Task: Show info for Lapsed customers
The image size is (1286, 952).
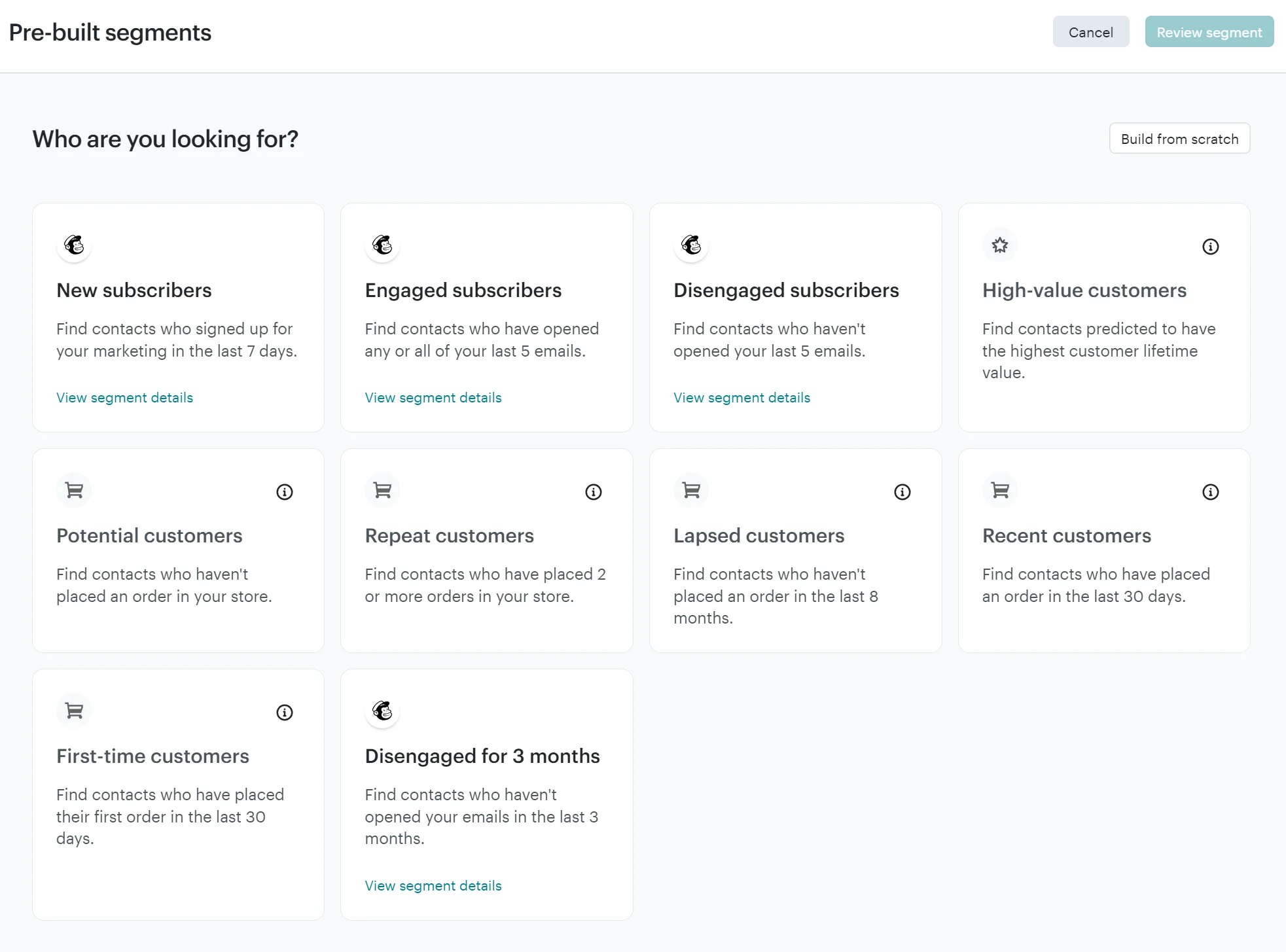Action: [902, 492]
